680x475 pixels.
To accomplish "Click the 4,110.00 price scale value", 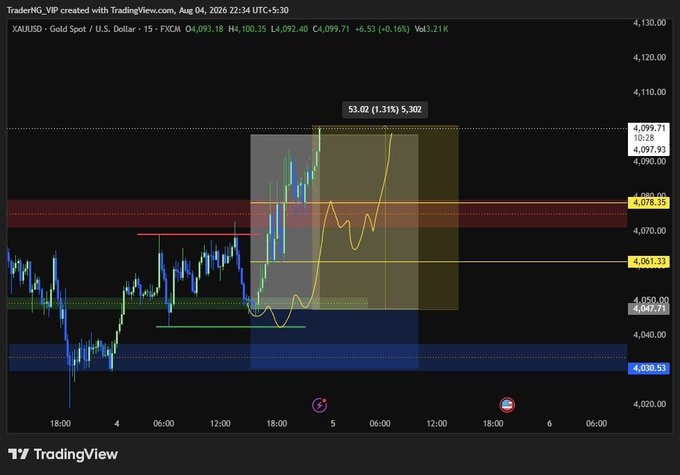I will [x=649, y=92].
